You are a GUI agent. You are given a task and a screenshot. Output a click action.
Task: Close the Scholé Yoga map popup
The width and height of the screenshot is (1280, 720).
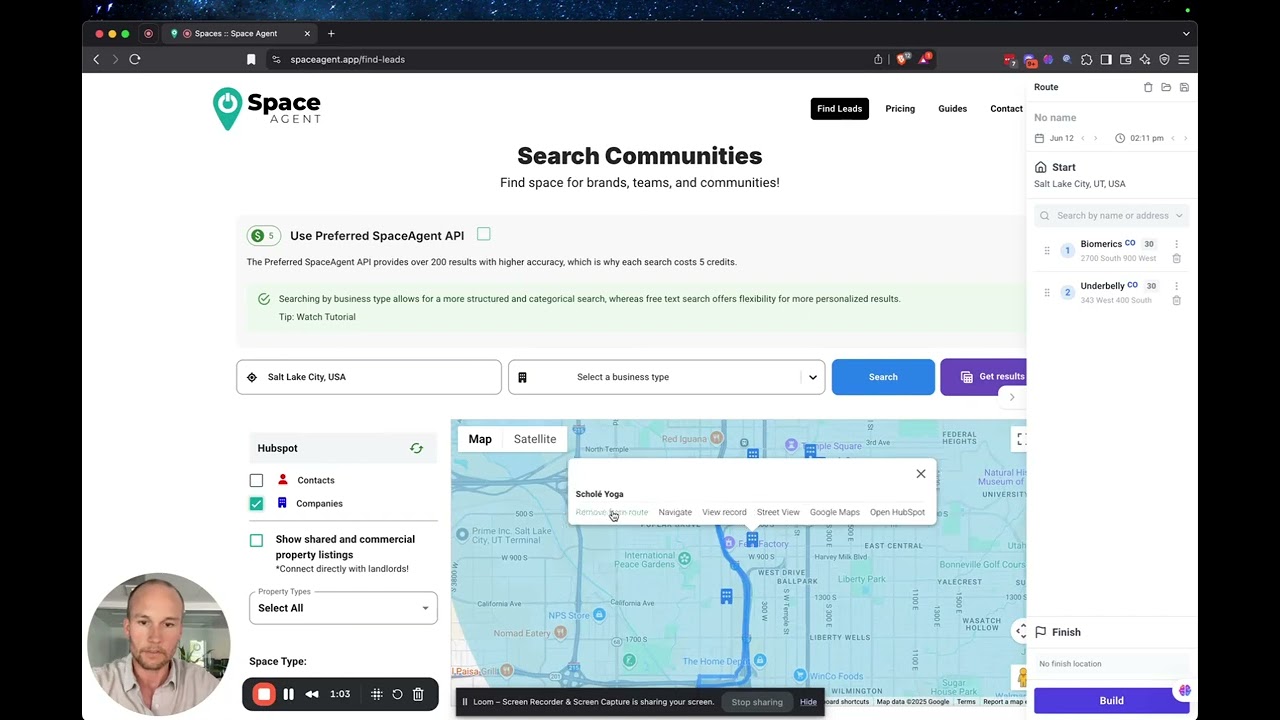(x=921, y=474)
